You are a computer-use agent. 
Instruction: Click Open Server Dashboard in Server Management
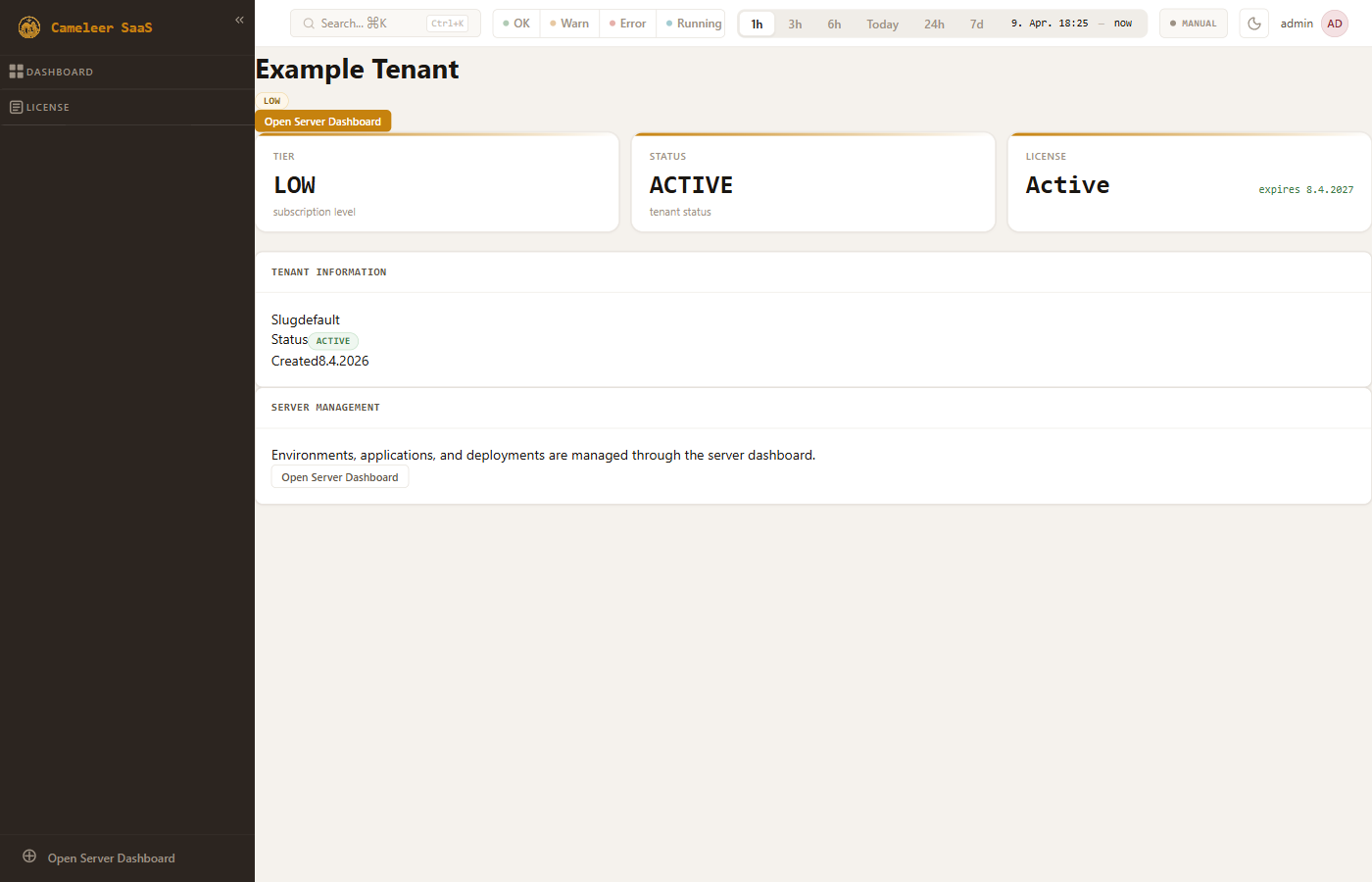click(339, 477)
